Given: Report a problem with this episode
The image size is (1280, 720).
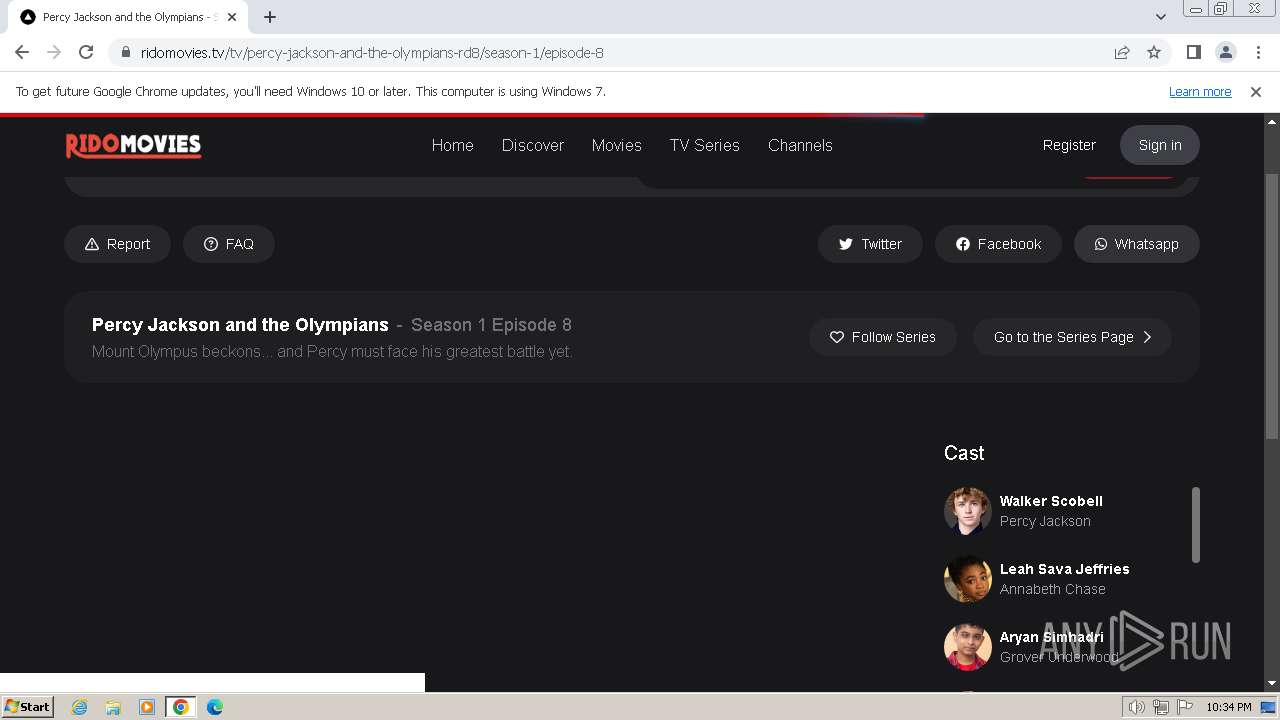Looking at the screenshot, I should pos(118,244).
